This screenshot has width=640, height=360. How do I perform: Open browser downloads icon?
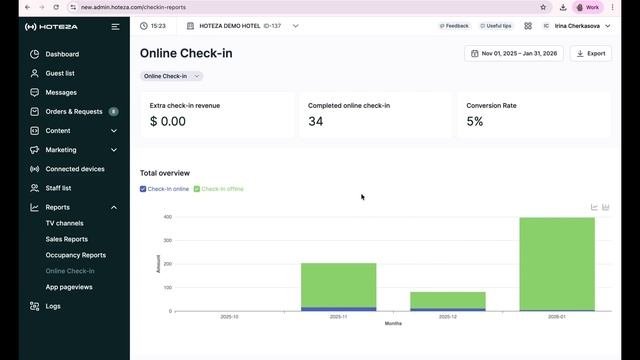pos(563,7)
